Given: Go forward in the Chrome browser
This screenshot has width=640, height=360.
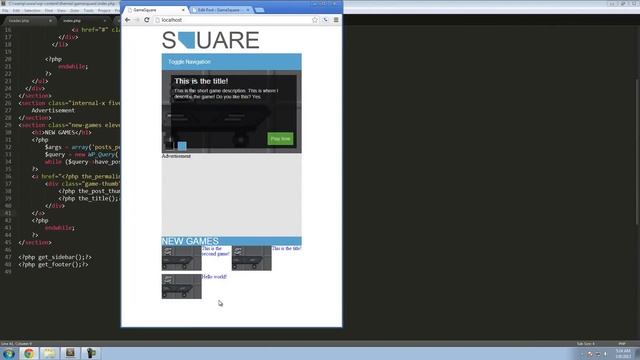Looking at the screenshot, I should point(137,20).
